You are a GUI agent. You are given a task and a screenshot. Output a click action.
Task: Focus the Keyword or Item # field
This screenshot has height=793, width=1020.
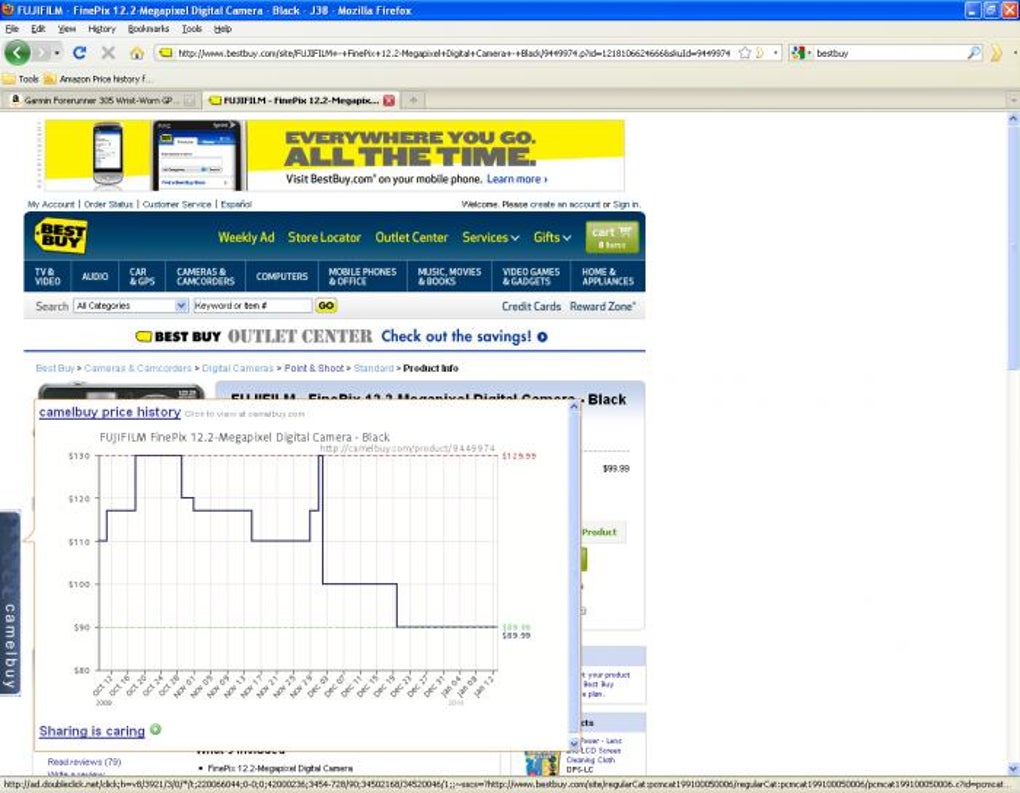252,306
